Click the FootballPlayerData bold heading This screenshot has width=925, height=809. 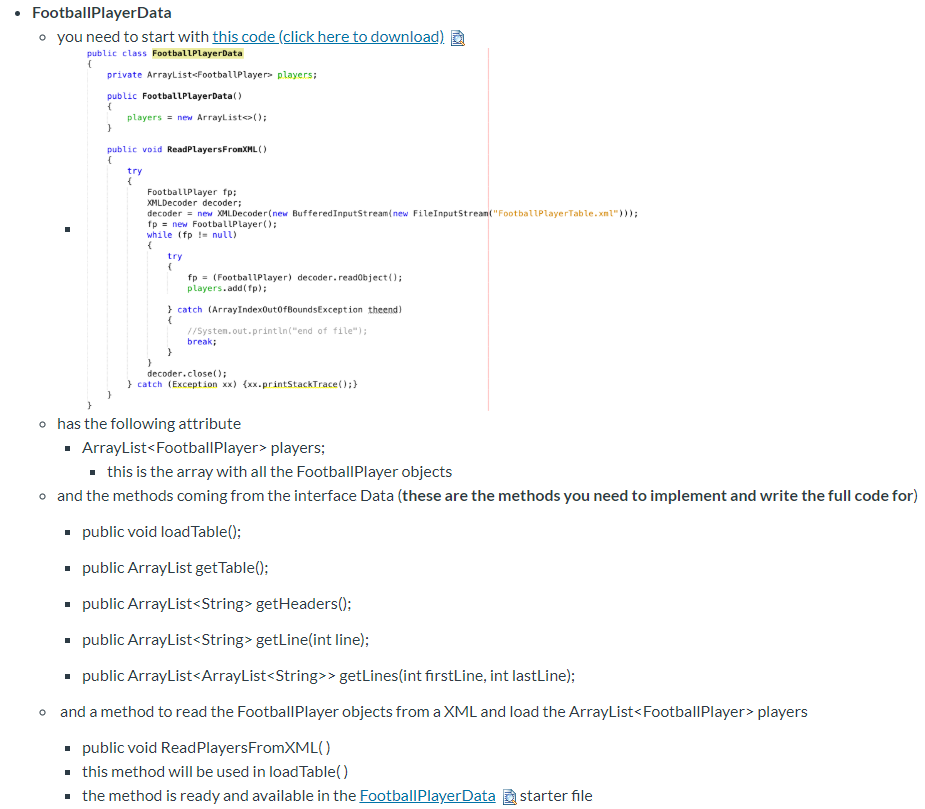pos(101,12)
